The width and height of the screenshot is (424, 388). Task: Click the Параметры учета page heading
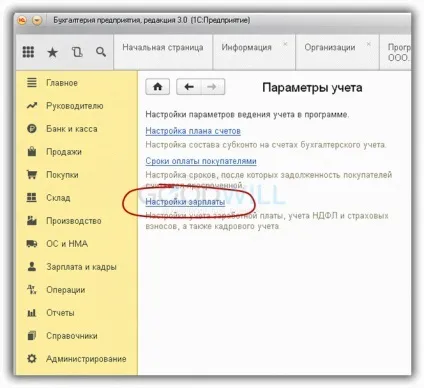[x=312, y=88]
